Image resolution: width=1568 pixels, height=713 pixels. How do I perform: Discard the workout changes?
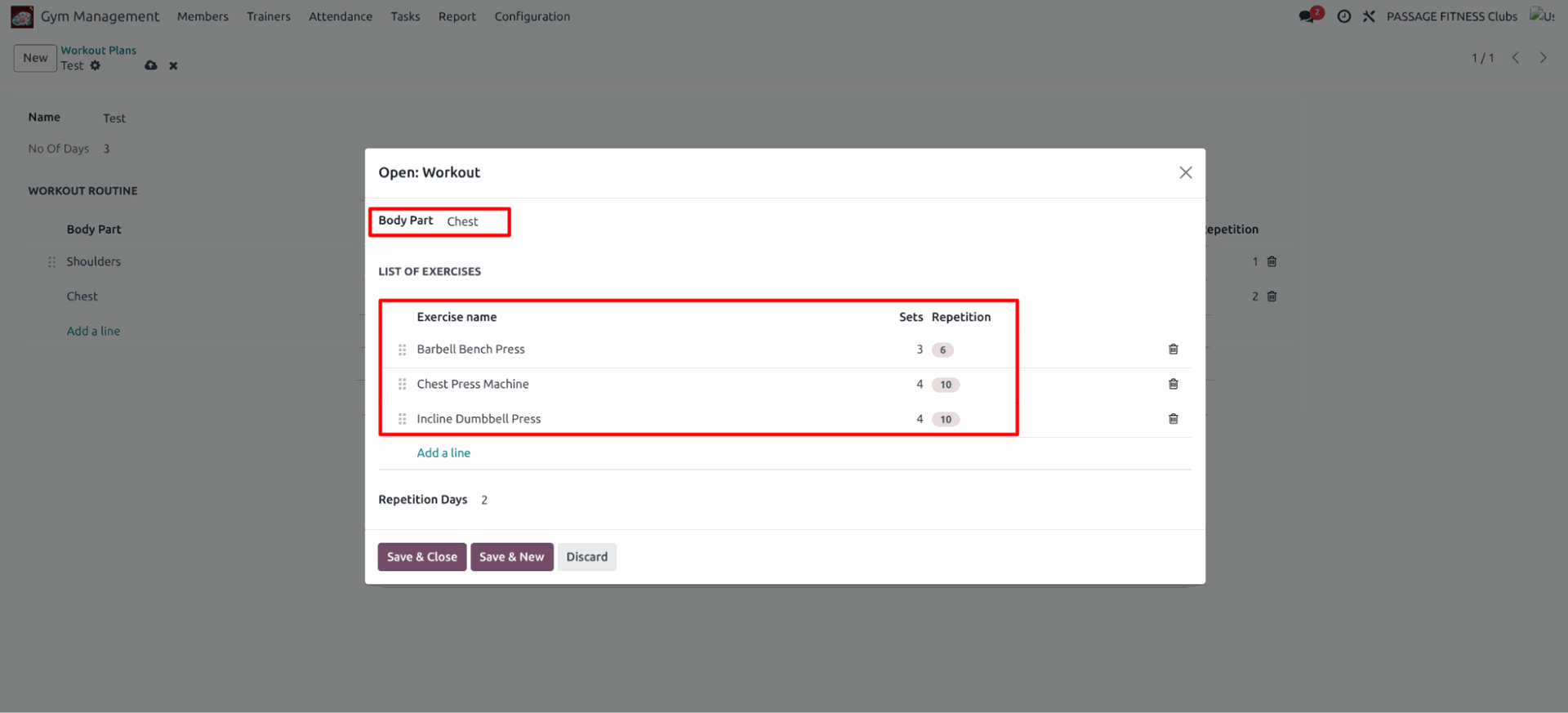586,557
